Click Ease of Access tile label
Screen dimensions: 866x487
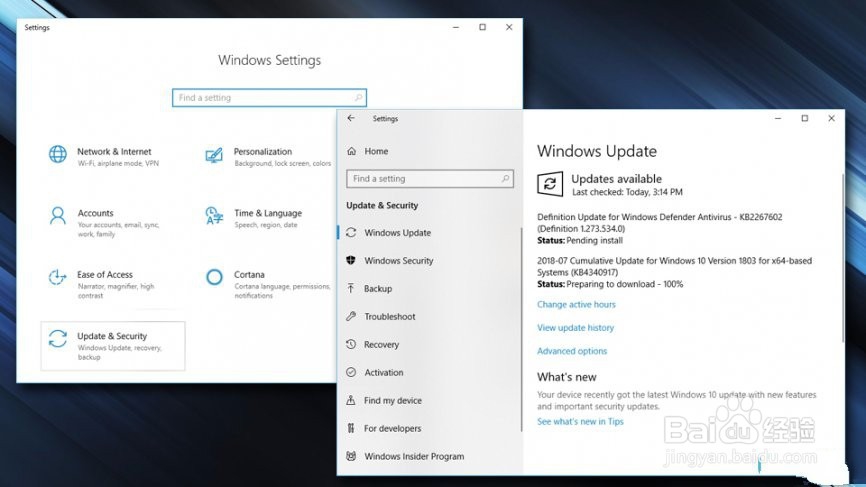pos(105,274)
